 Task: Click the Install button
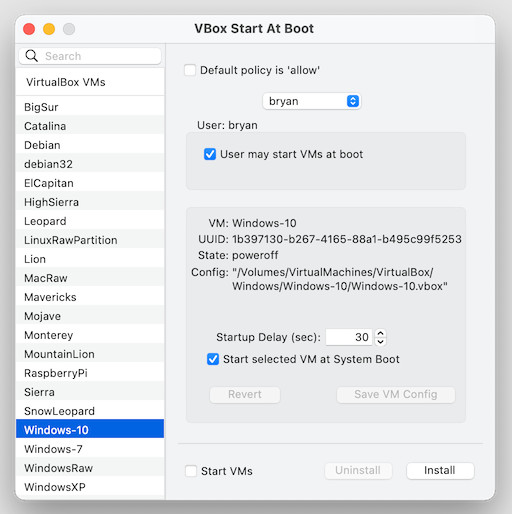tap(440, 470)
